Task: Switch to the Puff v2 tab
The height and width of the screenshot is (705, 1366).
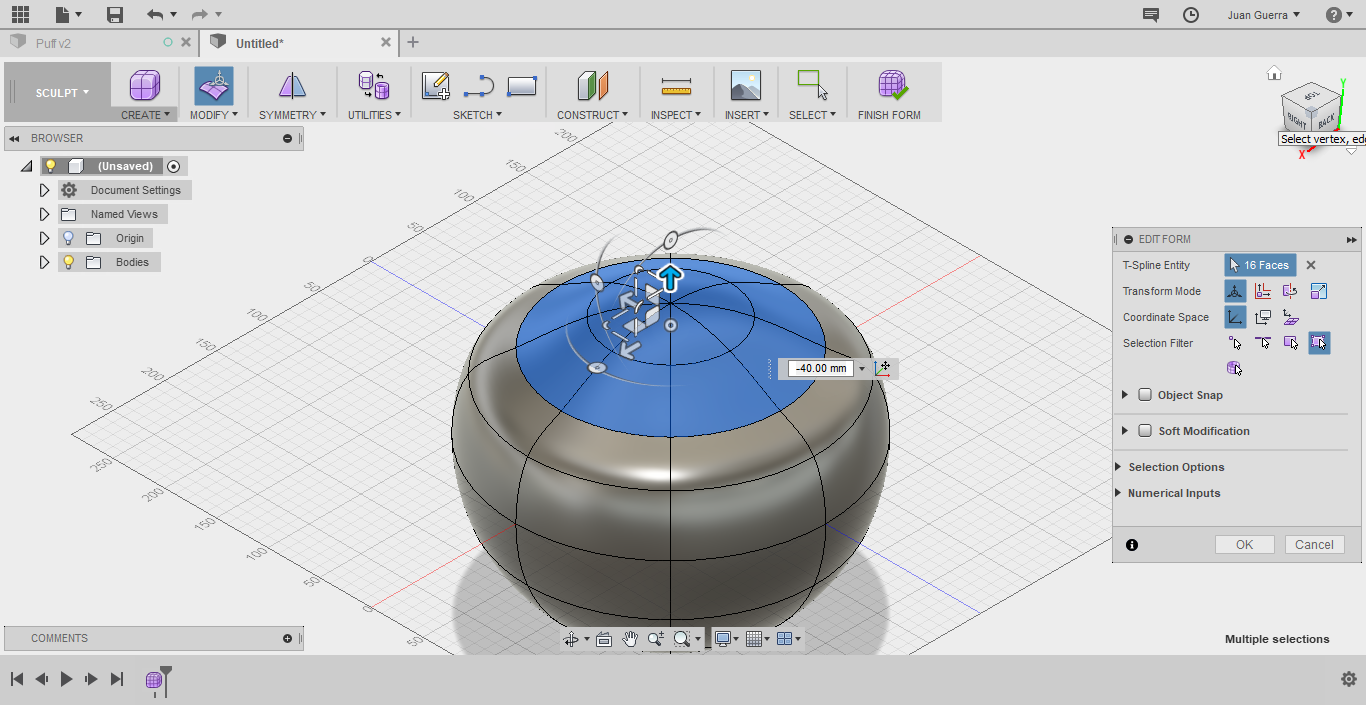Action: 53,43
